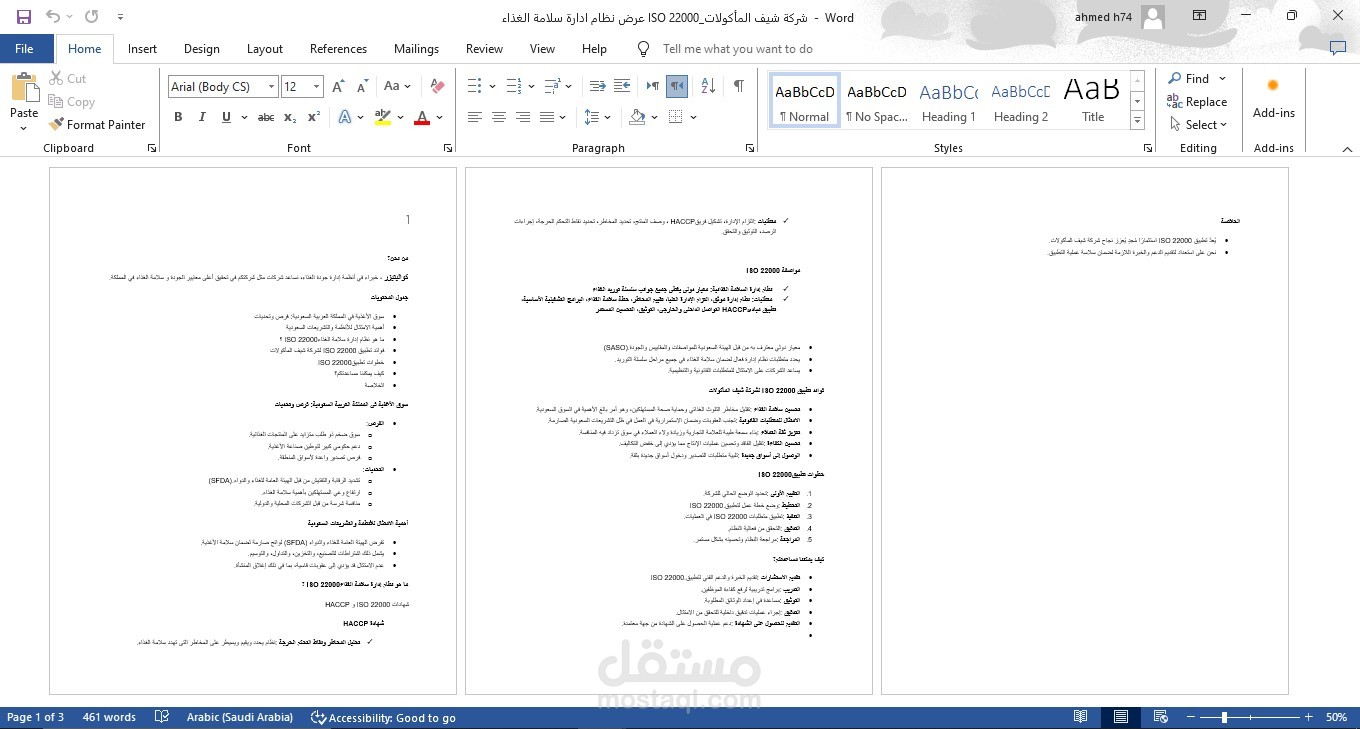
Task: Center align the text
Action: tap(499, 117)
